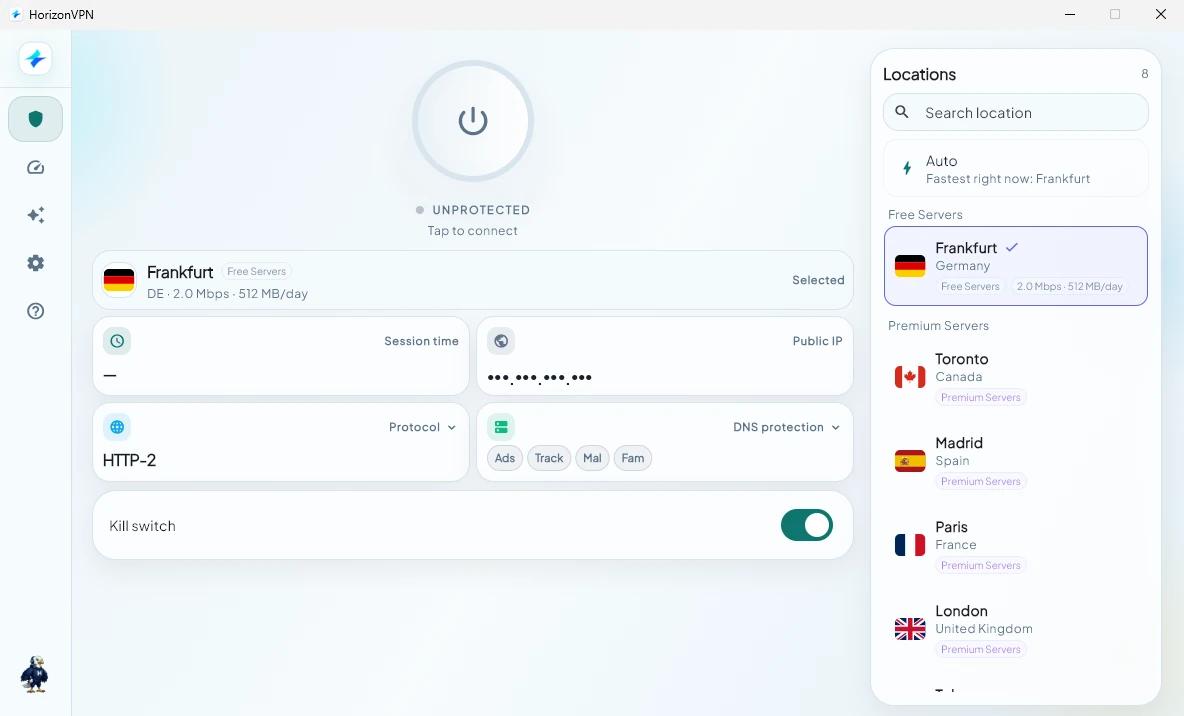Screen dimensions: 1184x716
Task: Toggle the Ads DNS filter chip
Action: 504,458
